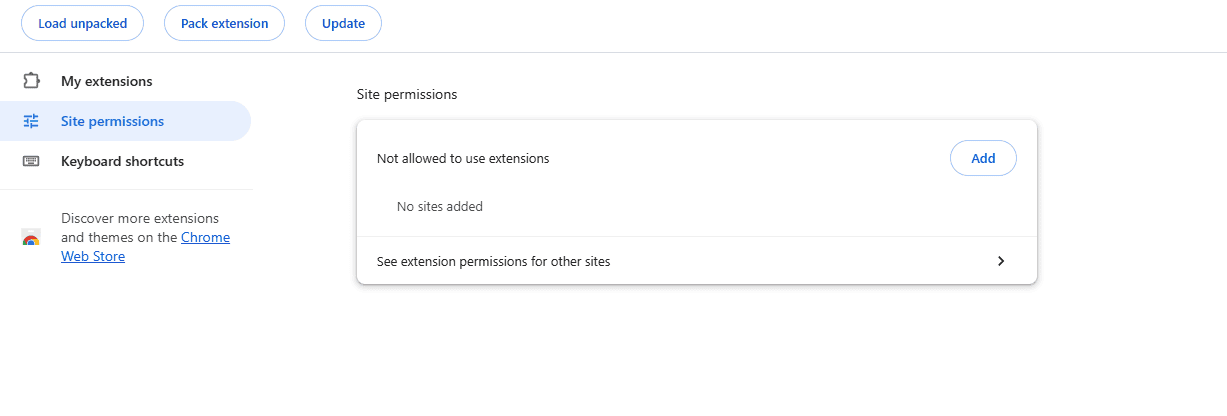
Task: Add a site not allowed extensions
Action: pos(983,158)
